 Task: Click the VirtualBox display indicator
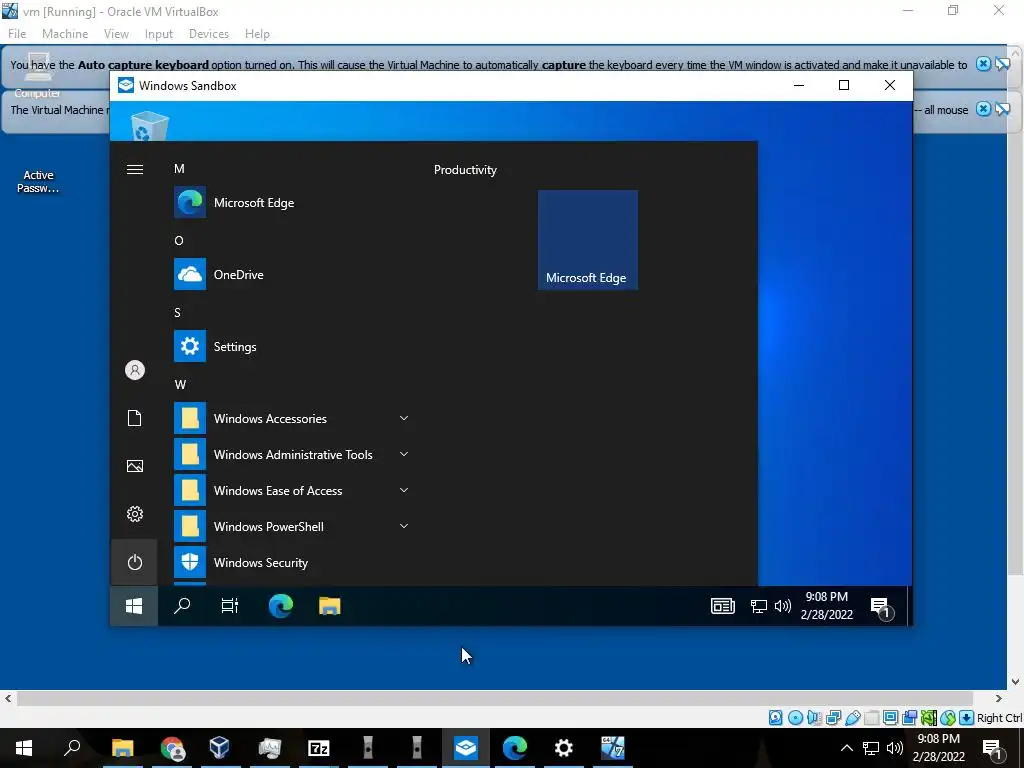pos(890,718)
